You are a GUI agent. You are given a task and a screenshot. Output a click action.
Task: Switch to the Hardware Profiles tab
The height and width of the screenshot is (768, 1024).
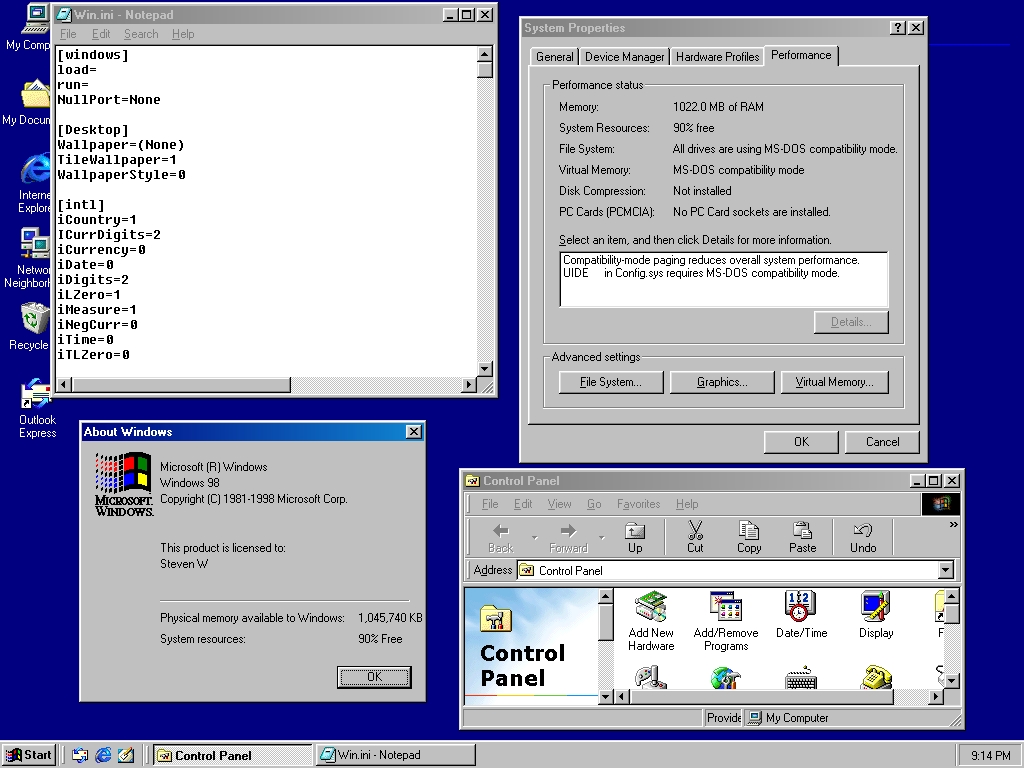[717, 57]
